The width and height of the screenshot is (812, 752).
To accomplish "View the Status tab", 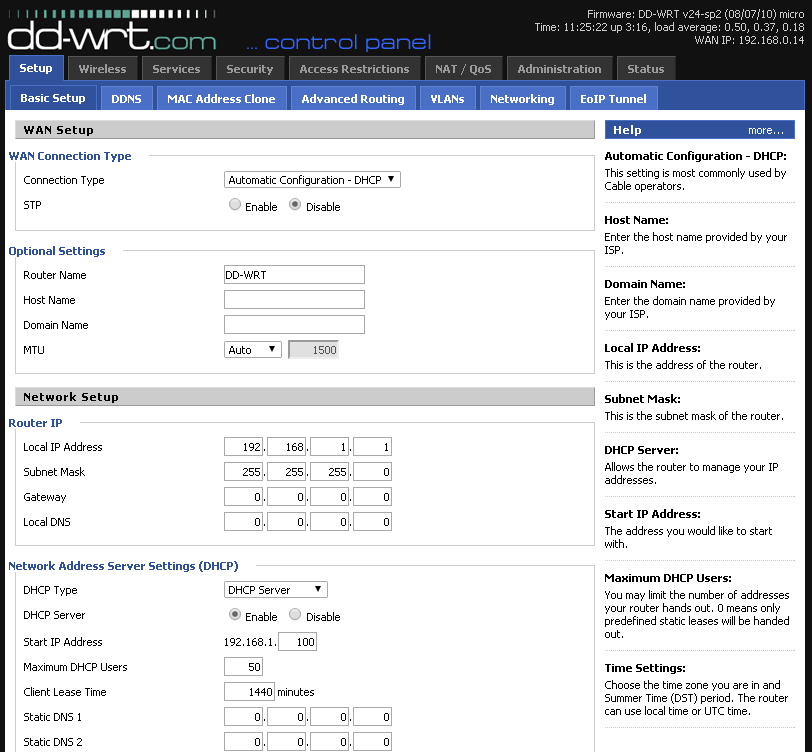I will [646, 69].
